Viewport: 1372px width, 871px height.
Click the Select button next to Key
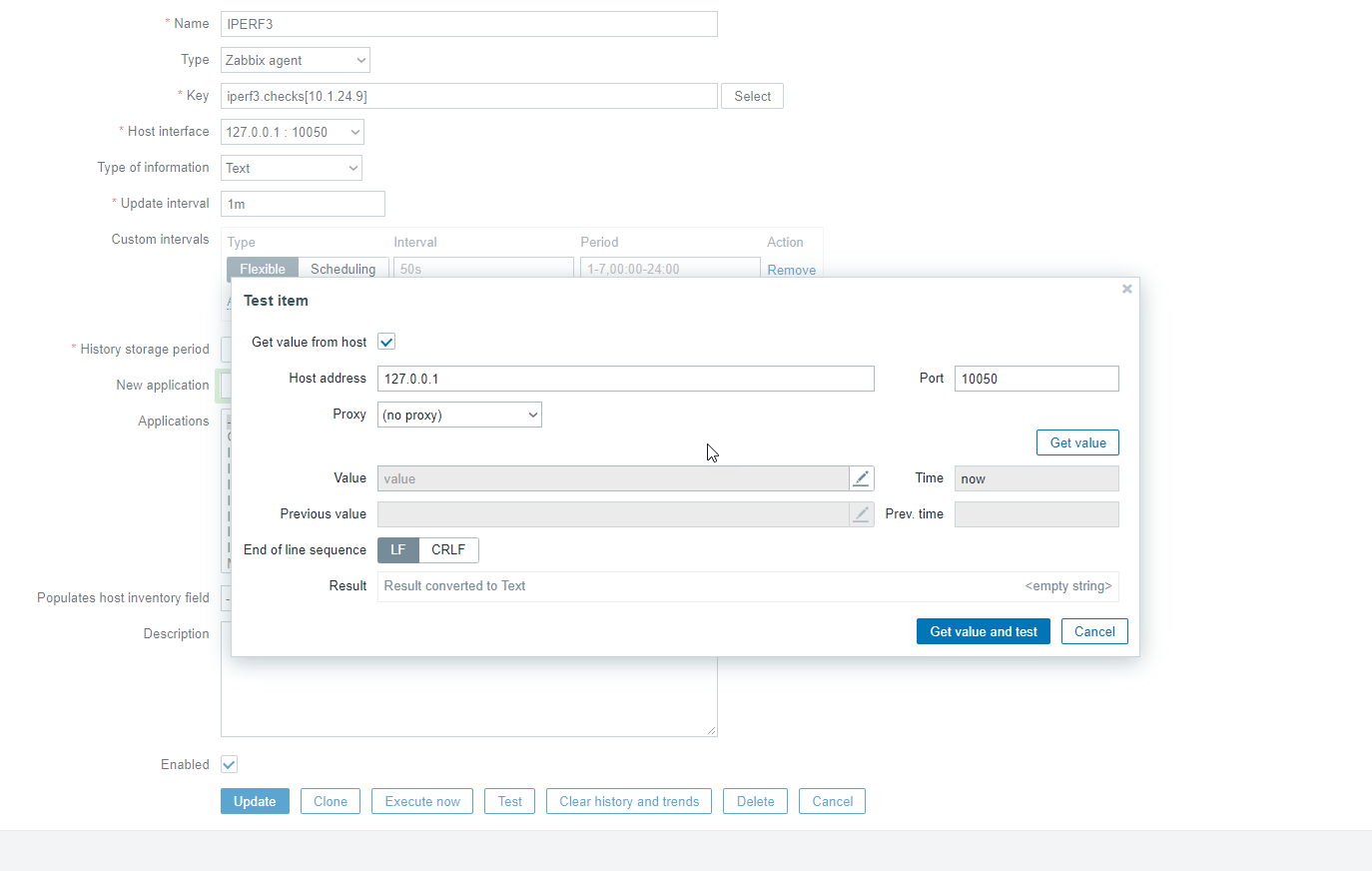click(752, 96)
